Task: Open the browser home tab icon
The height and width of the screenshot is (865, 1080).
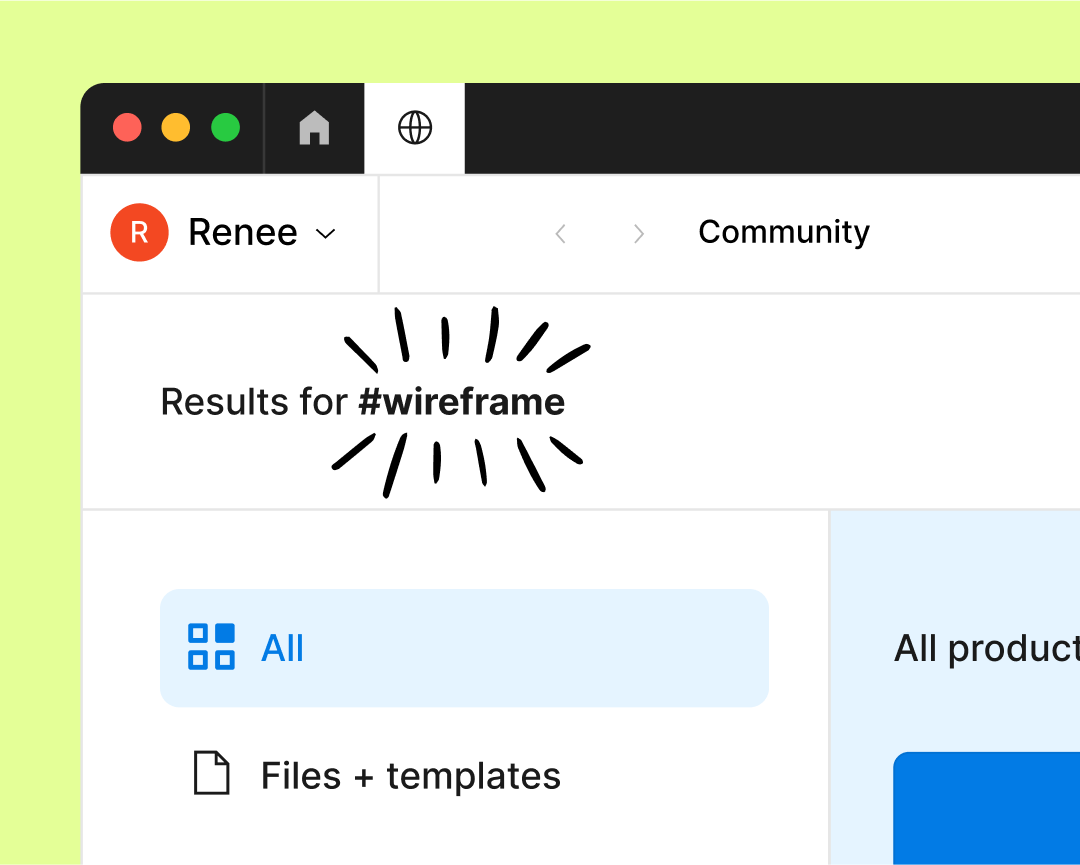Action: pos(314,128)
